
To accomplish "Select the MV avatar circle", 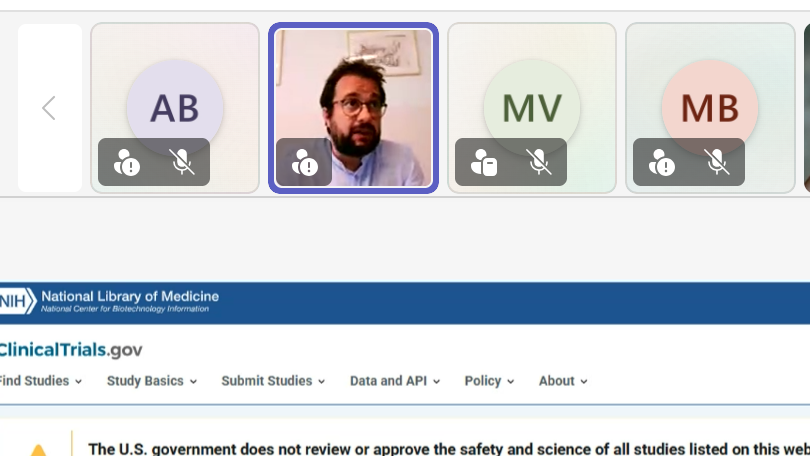I will tap(532, 108).
